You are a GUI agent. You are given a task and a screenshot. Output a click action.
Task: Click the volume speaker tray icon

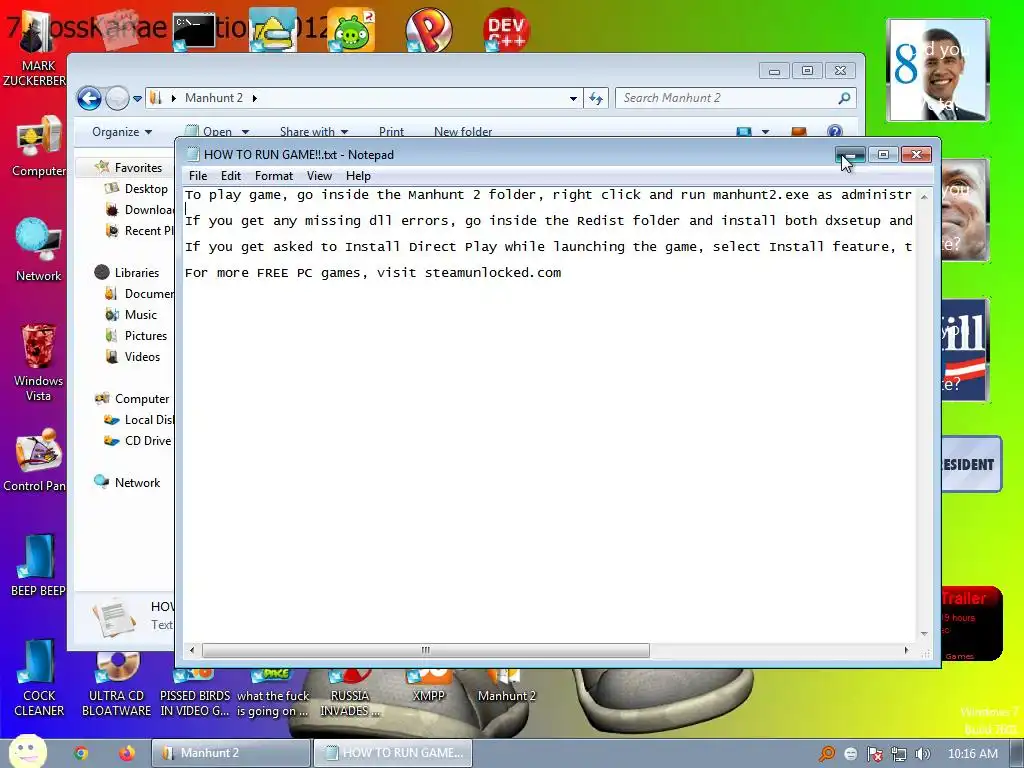pyautogui.click(x=923, y=754)
